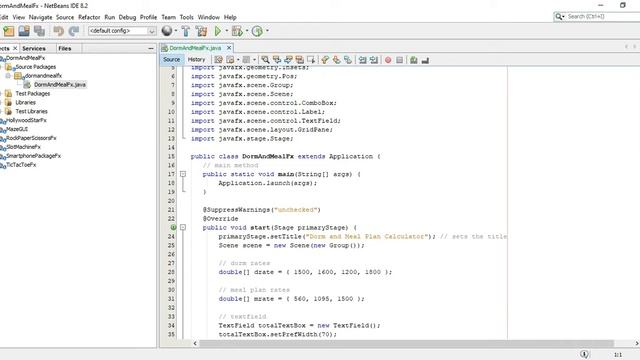Open Run Project dropdown arrow
The image size is (640, 360).
click(x=227, y=31)
